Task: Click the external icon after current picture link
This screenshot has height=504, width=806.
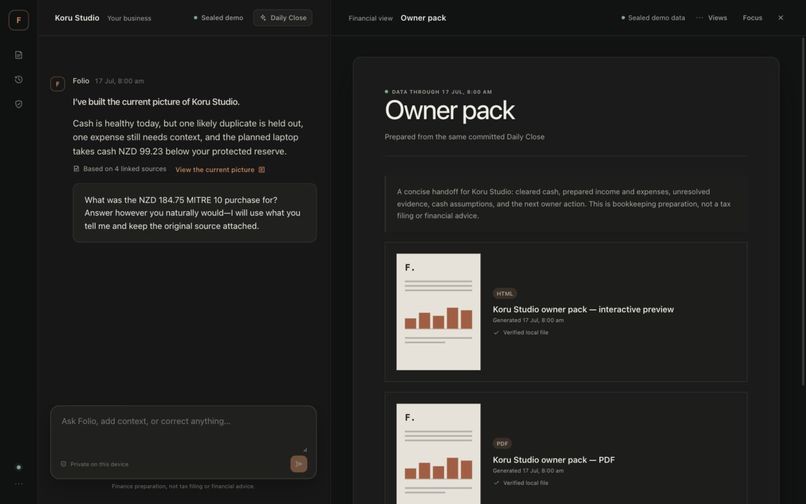Action: tap(262, 170)
